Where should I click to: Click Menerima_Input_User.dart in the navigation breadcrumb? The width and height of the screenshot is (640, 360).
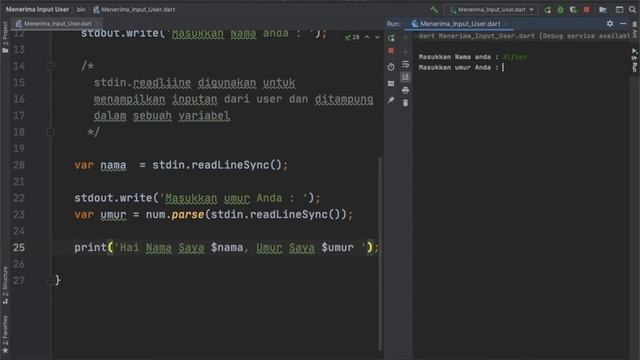click(x=134, y=9)
